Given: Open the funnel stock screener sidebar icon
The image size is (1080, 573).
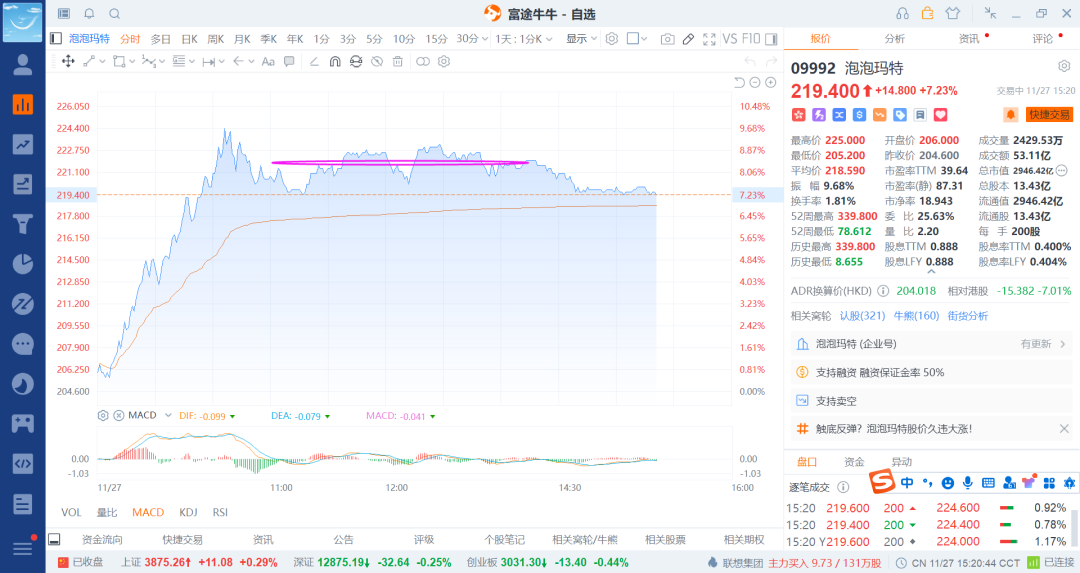Looking at the screenshot, I should click(23, 223).
